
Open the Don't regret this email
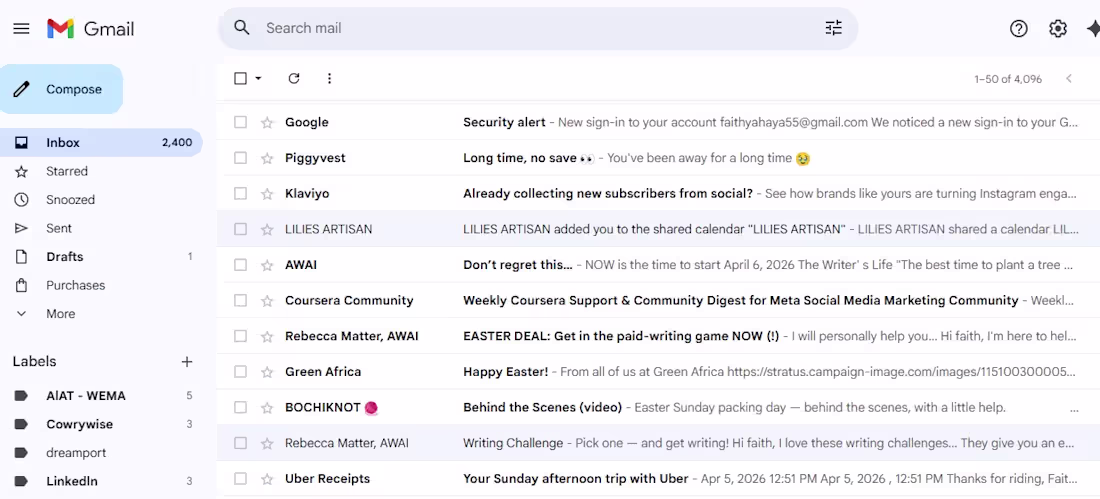pos(518,265)
